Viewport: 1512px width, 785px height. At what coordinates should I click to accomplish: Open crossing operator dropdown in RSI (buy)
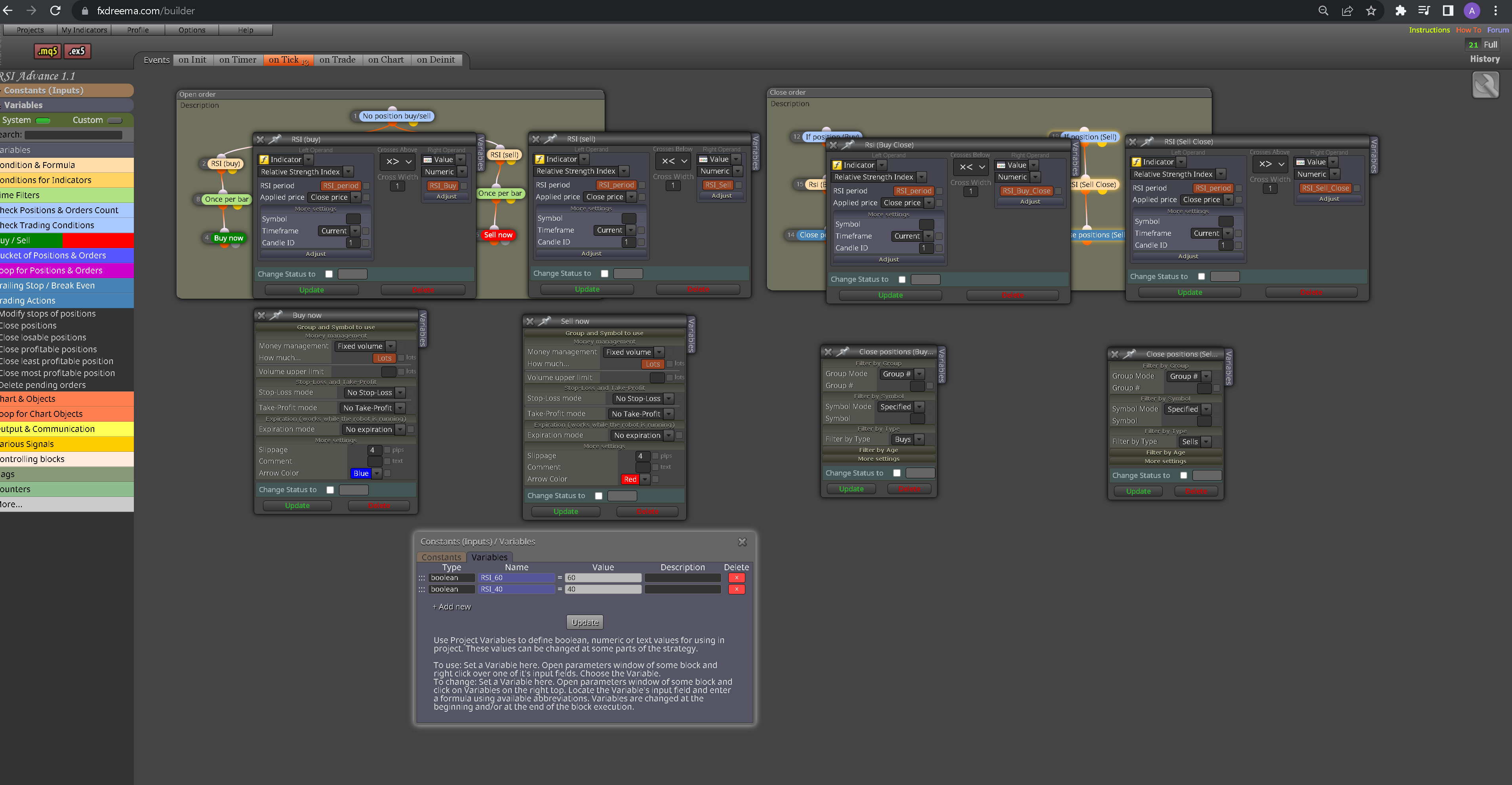coord(398,161)
